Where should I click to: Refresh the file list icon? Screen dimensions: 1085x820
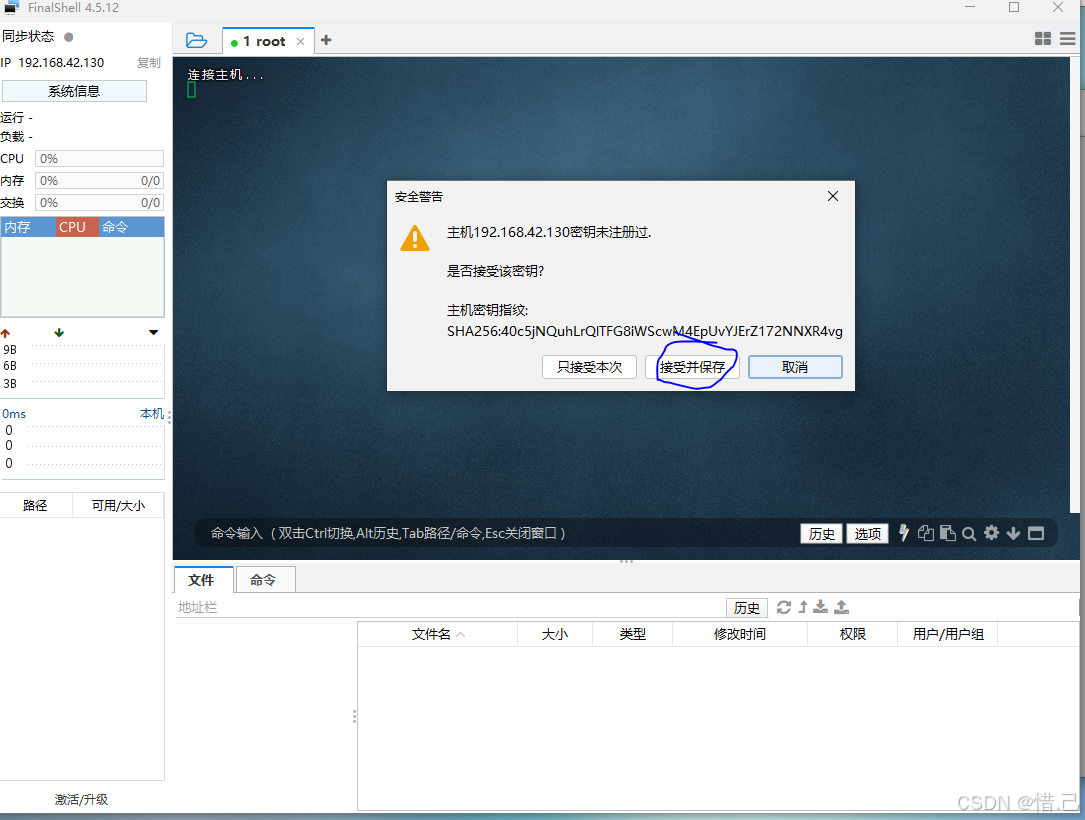(783, 607)
